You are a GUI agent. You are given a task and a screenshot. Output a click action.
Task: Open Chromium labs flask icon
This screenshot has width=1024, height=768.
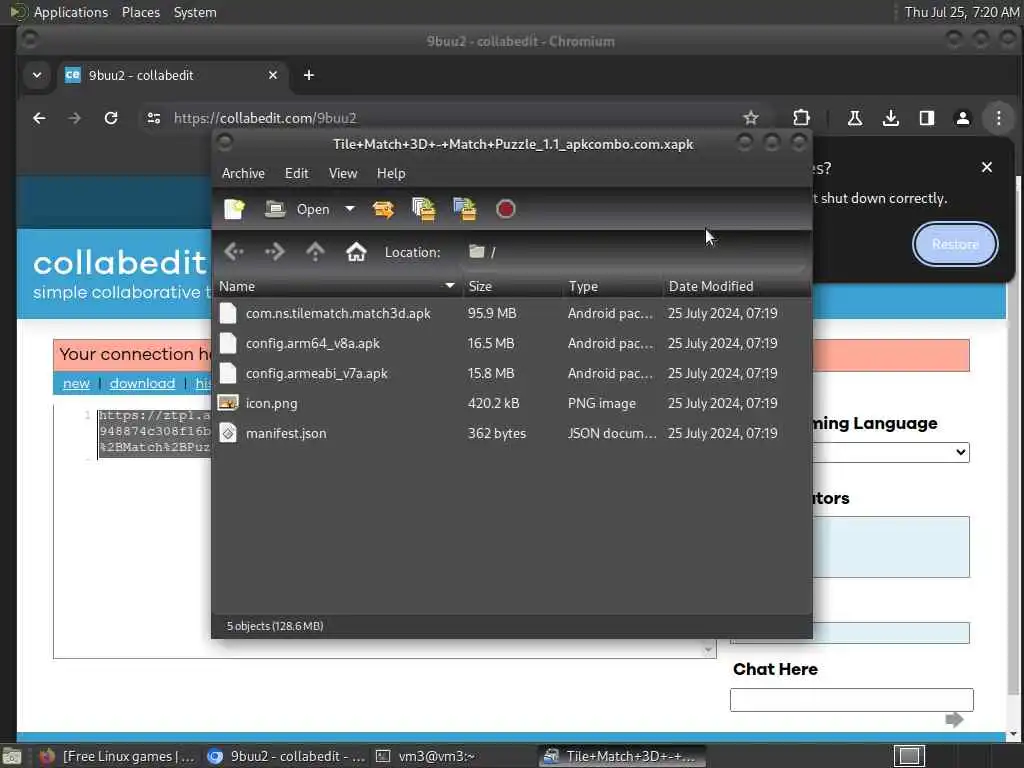[x=854, y=118]
